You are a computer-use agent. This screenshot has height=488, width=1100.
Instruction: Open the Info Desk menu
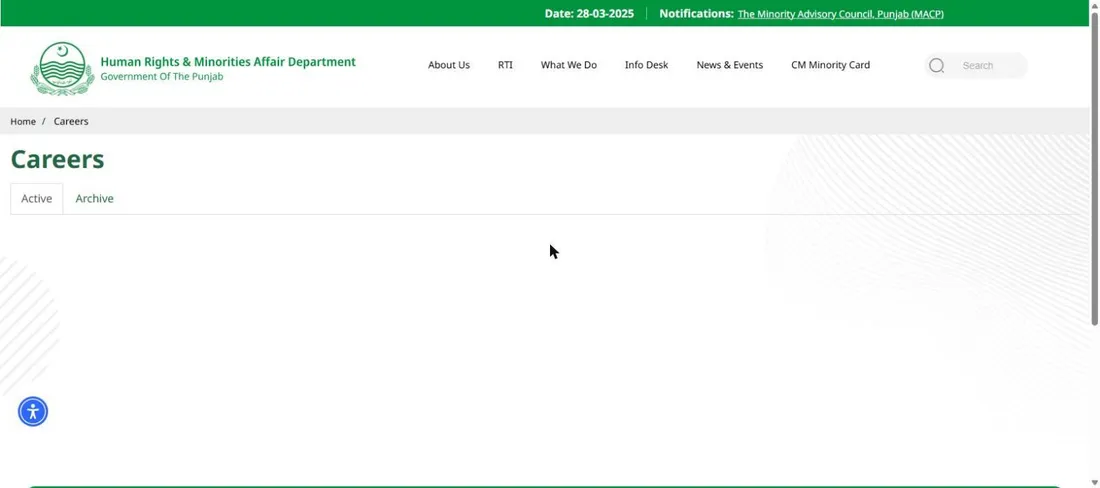coord(646,65)
